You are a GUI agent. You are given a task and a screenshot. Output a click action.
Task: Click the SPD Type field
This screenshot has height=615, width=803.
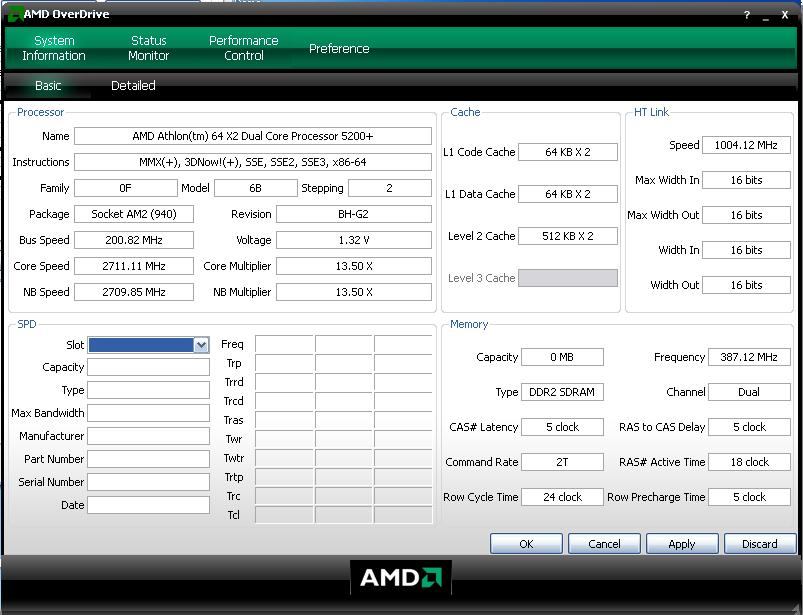[x=149, y=390]
